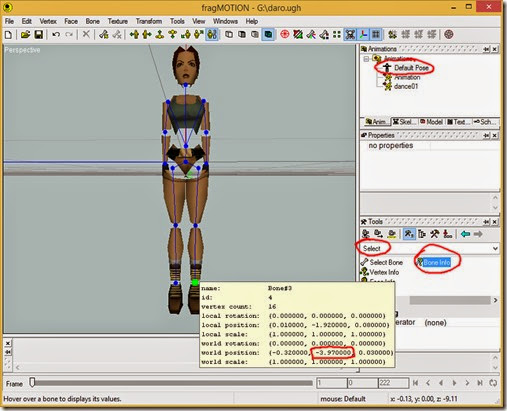Open the Bone menu

click(92, 21)
